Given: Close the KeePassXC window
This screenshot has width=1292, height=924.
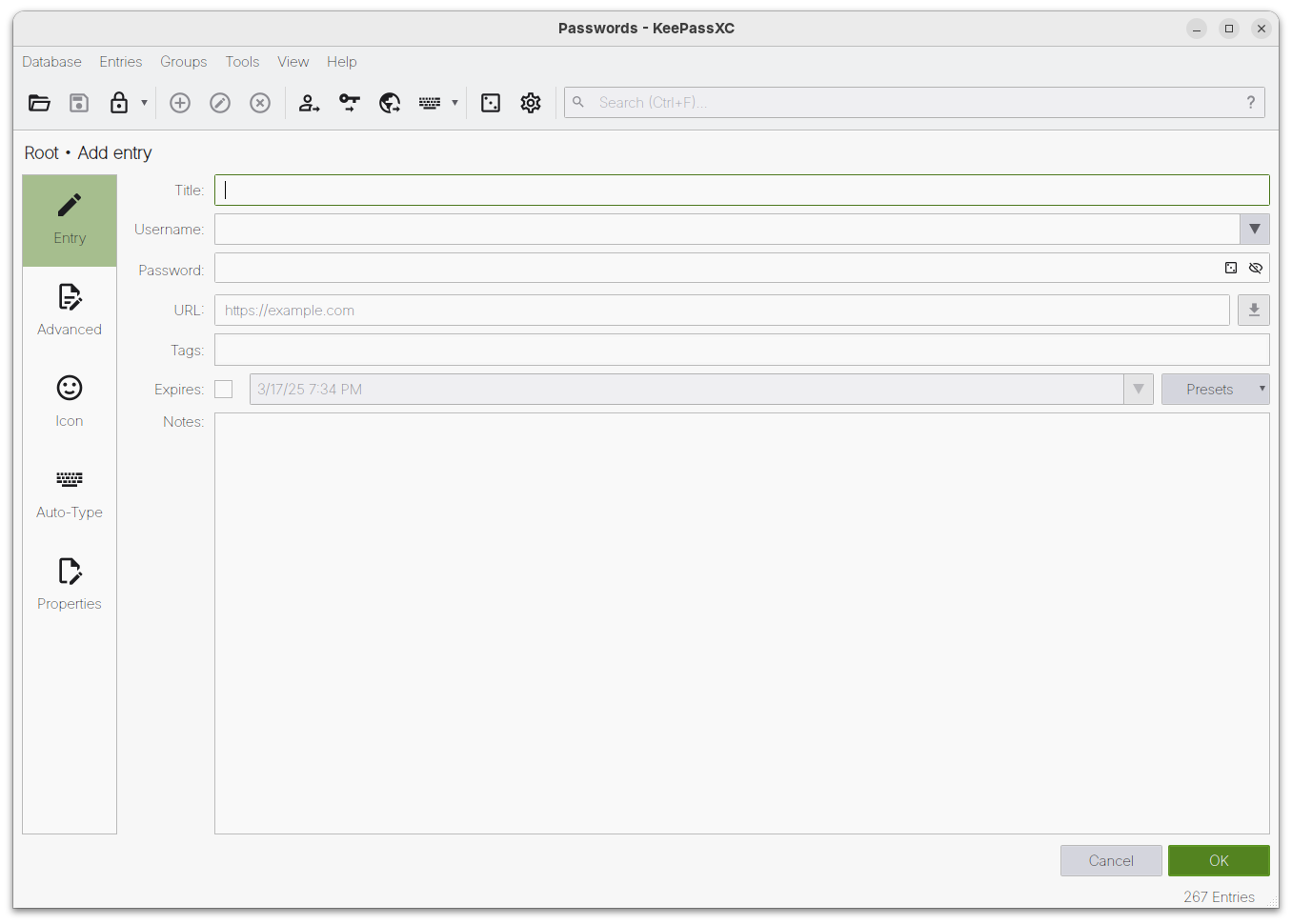Looking at the screenshot, I should click(x=1262, y=29).
